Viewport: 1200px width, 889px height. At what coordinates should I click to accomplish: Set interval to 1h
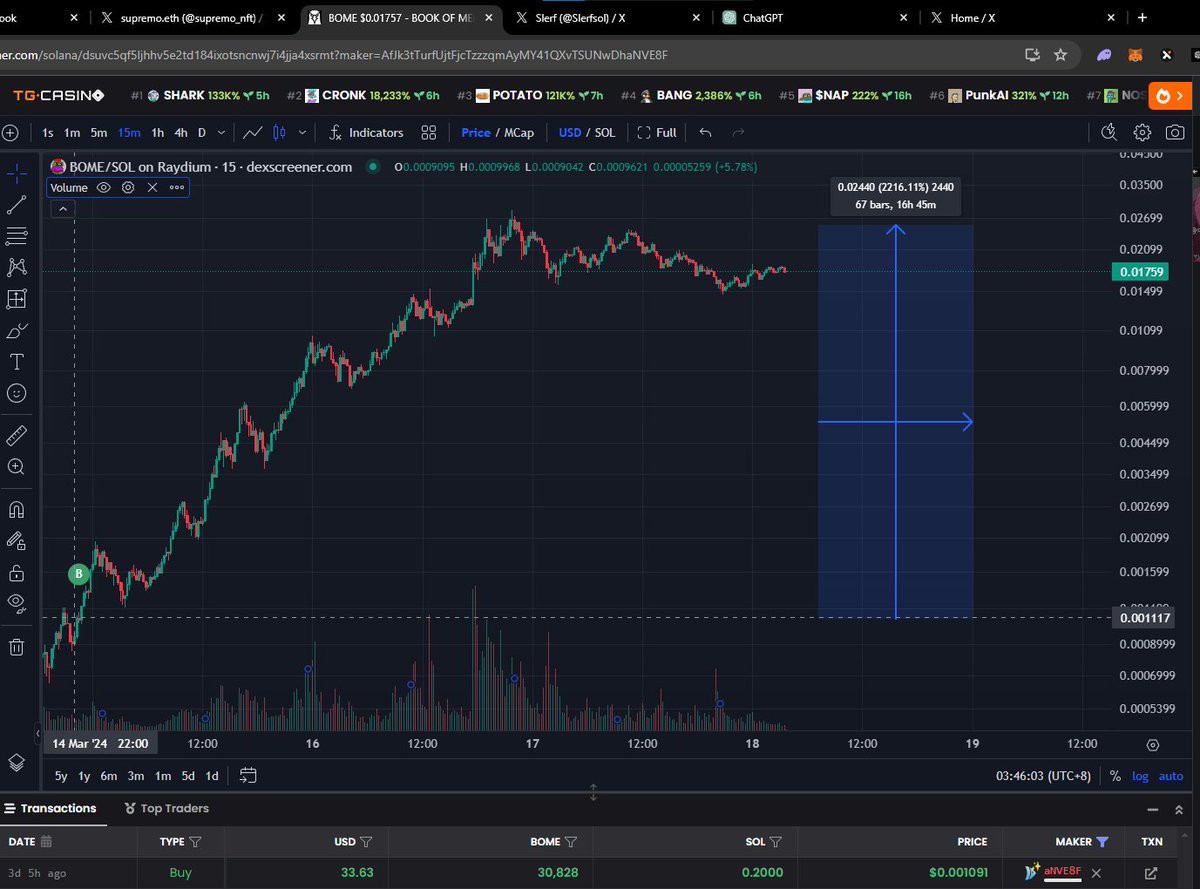pyautogui.click(x=158, y=132)
